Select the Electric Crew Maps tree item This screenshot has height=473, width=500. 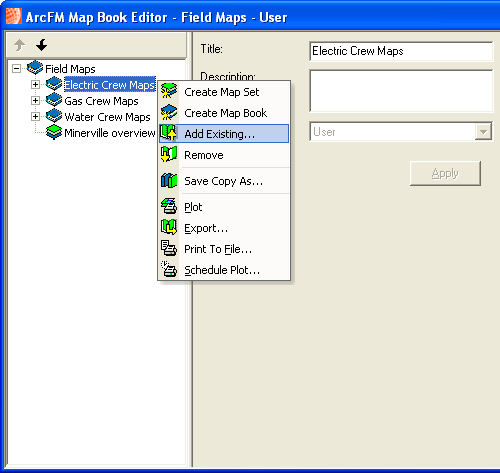click(x=110, y=85)
